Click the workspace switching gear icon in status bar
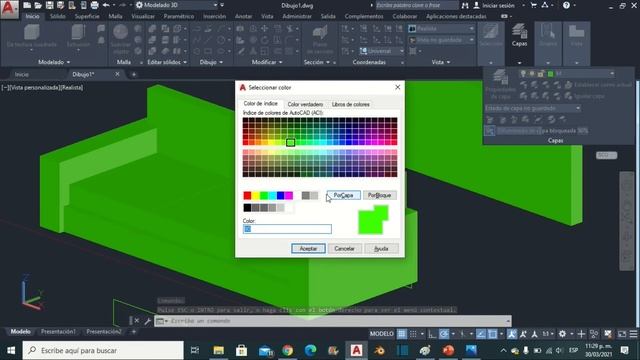This screenshot has width=640, height=360. coord(562,334)
